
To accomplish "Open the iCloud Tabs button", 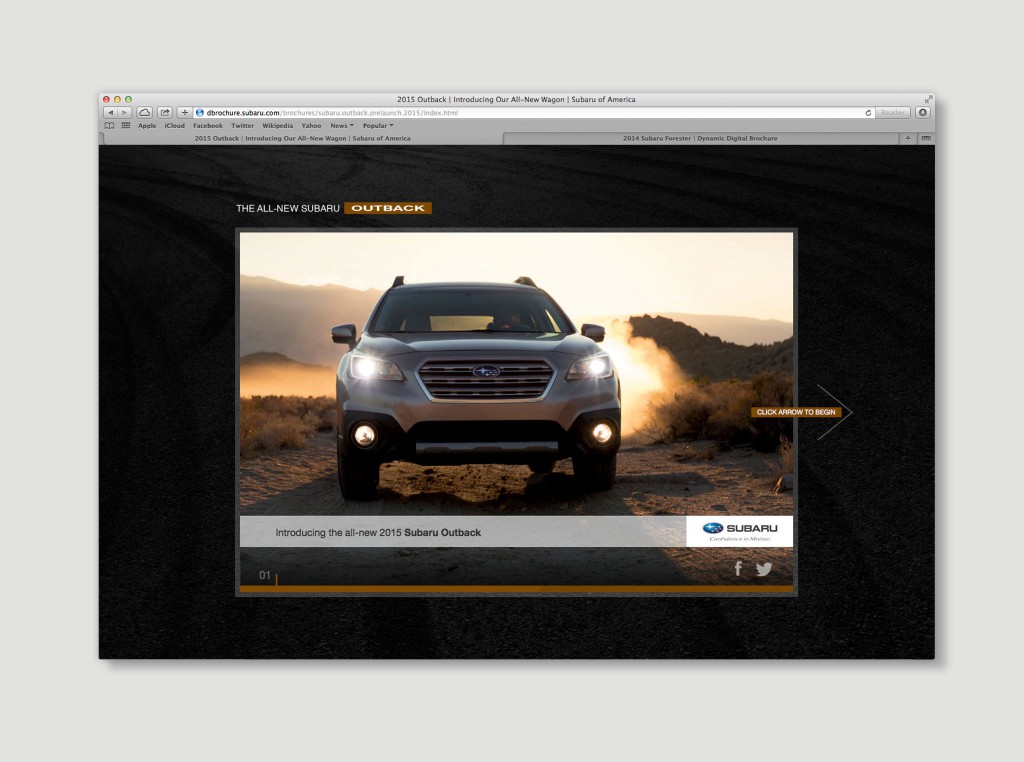I will tap(145, 113).
